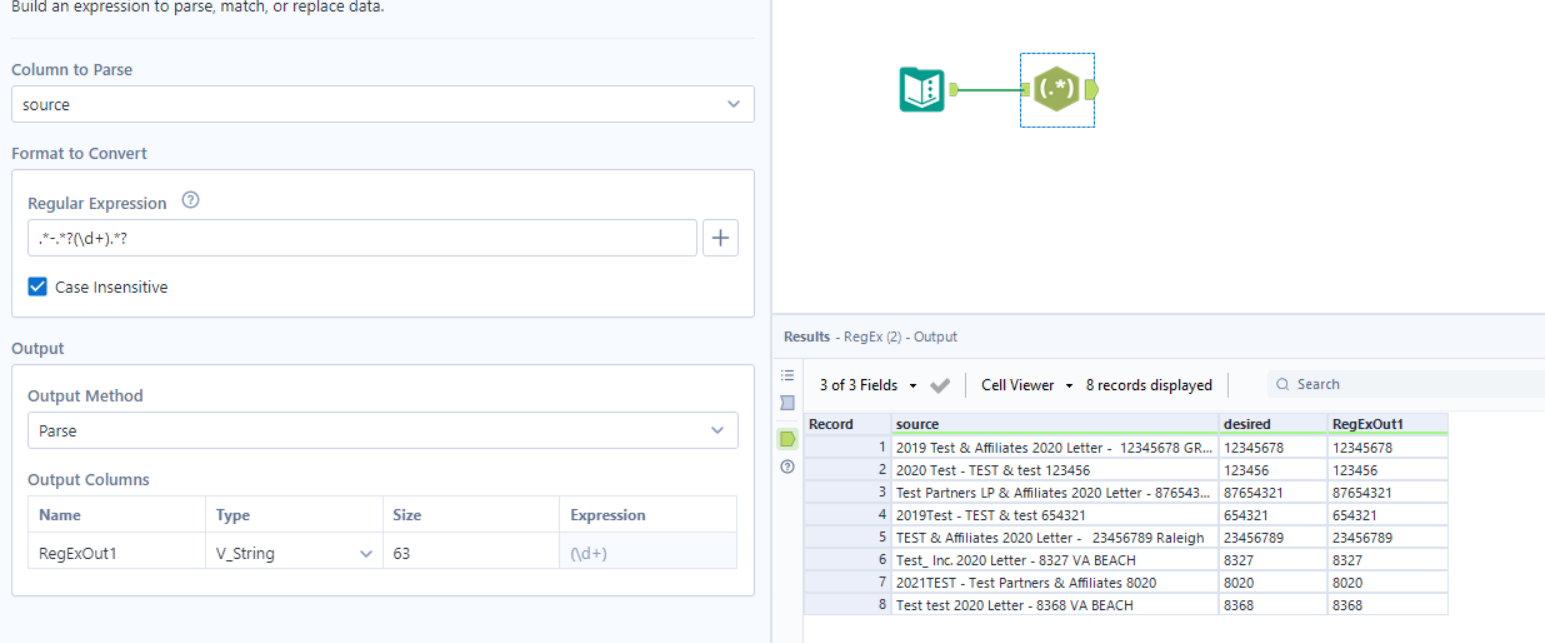Click the metadata icon in results sidebar
1545x643 pixels.
tap(787, 403)
